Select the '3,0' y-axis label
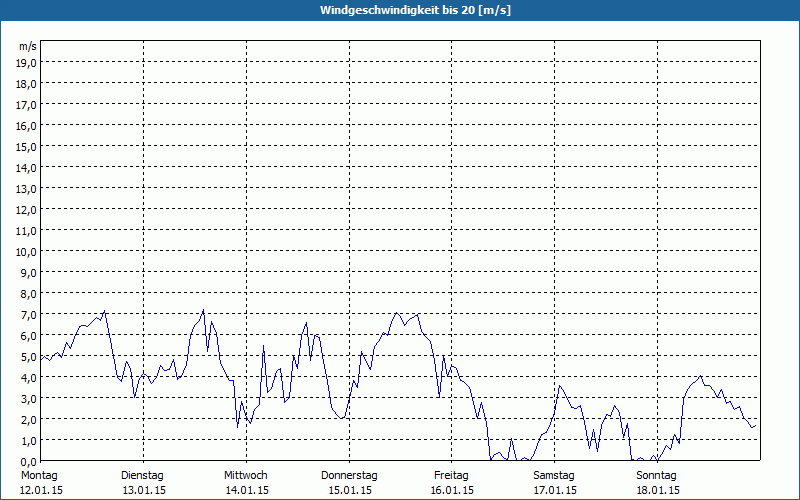The image size is (800, 500). coord(28,399)
